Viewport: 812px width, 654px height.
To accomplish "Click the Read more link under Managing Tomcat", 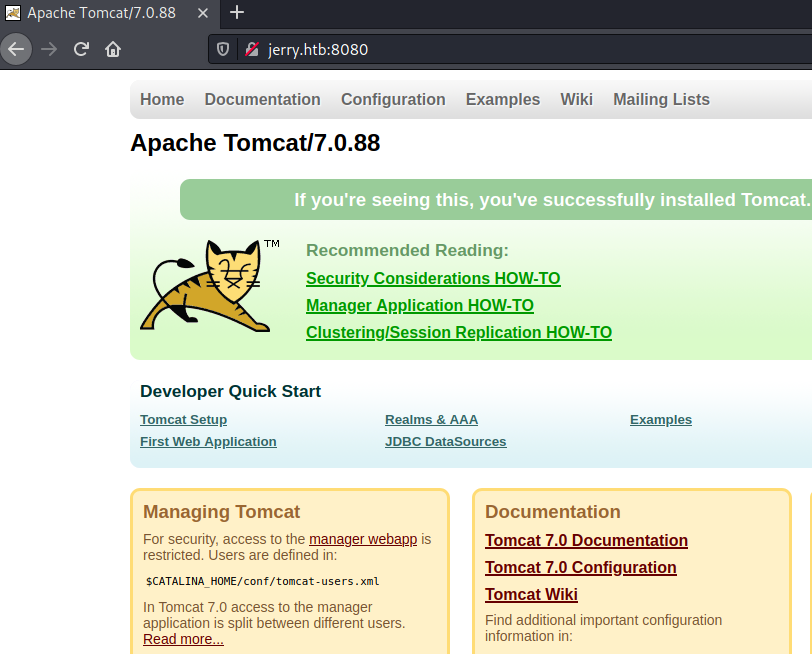I will tap(182, 638).
